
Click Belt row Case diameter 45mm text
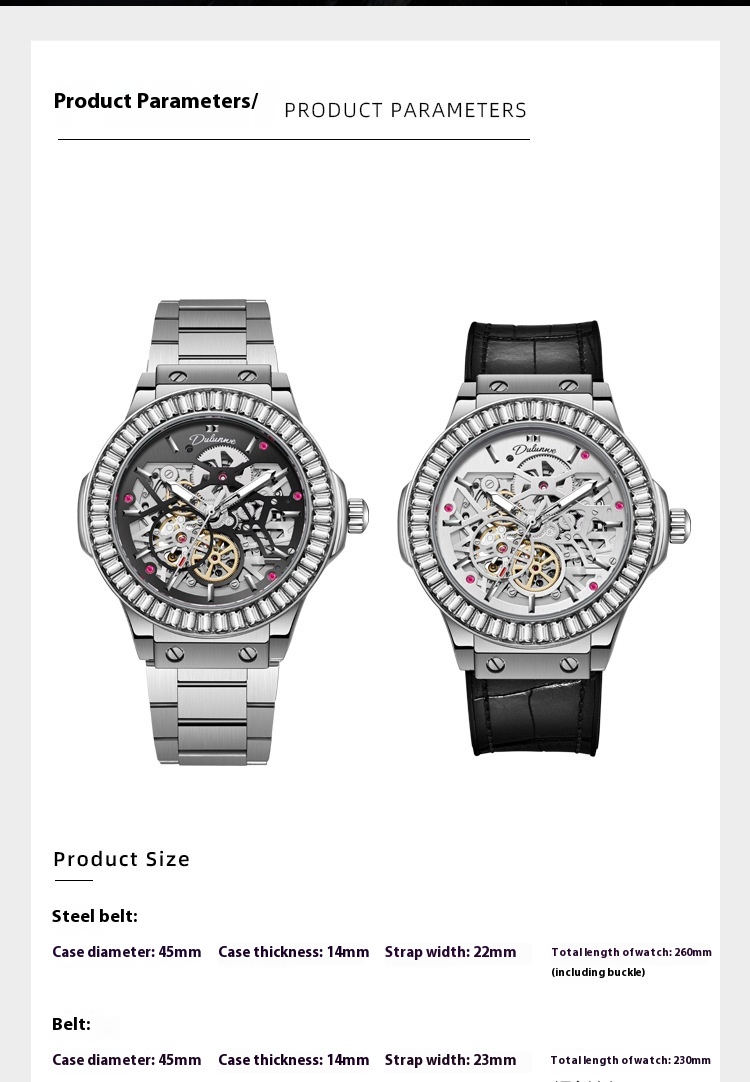point(127,1060)
